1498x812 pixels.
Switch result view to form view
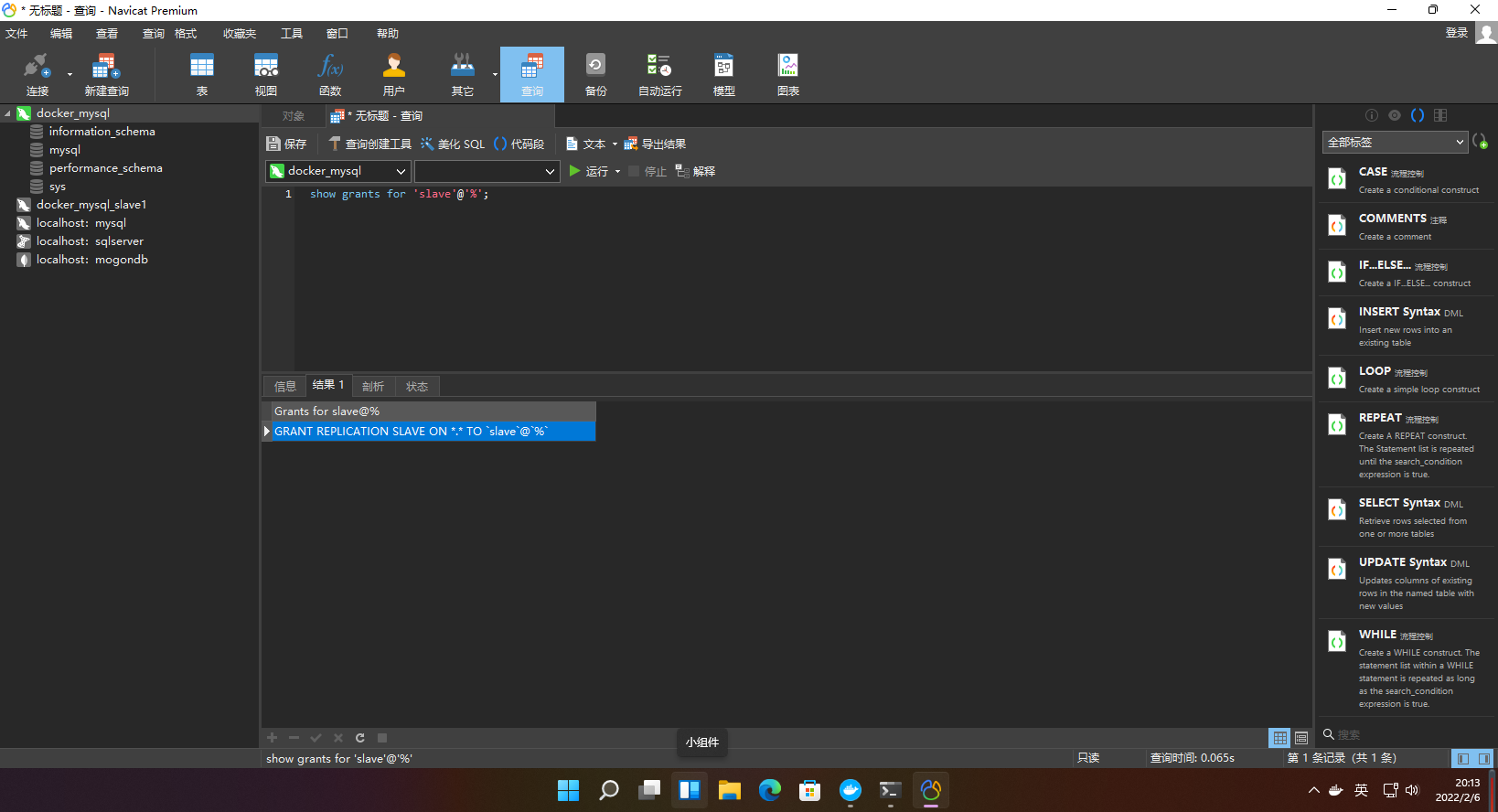(x=1301, y=738)
